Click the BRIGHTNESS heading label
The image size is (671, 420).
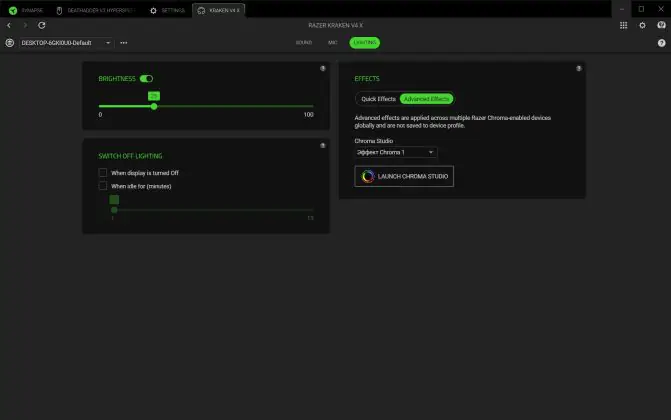click(117, 79)
